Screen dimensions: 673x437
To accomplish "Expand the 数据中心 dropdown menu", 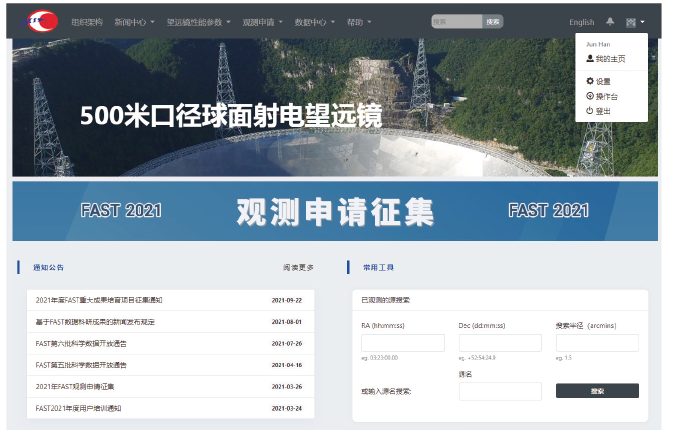I will pyautogui.click(x=315, y=22).
